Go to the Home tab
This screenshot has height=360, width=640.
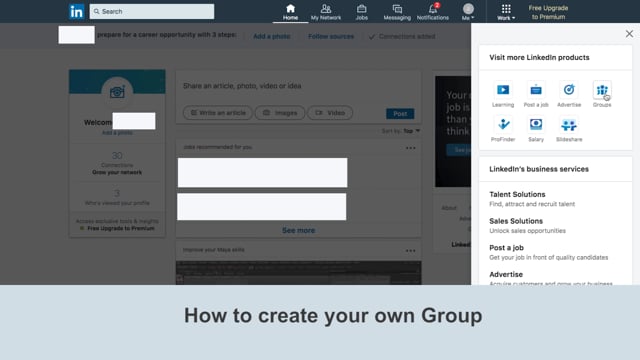pos(290,12)
